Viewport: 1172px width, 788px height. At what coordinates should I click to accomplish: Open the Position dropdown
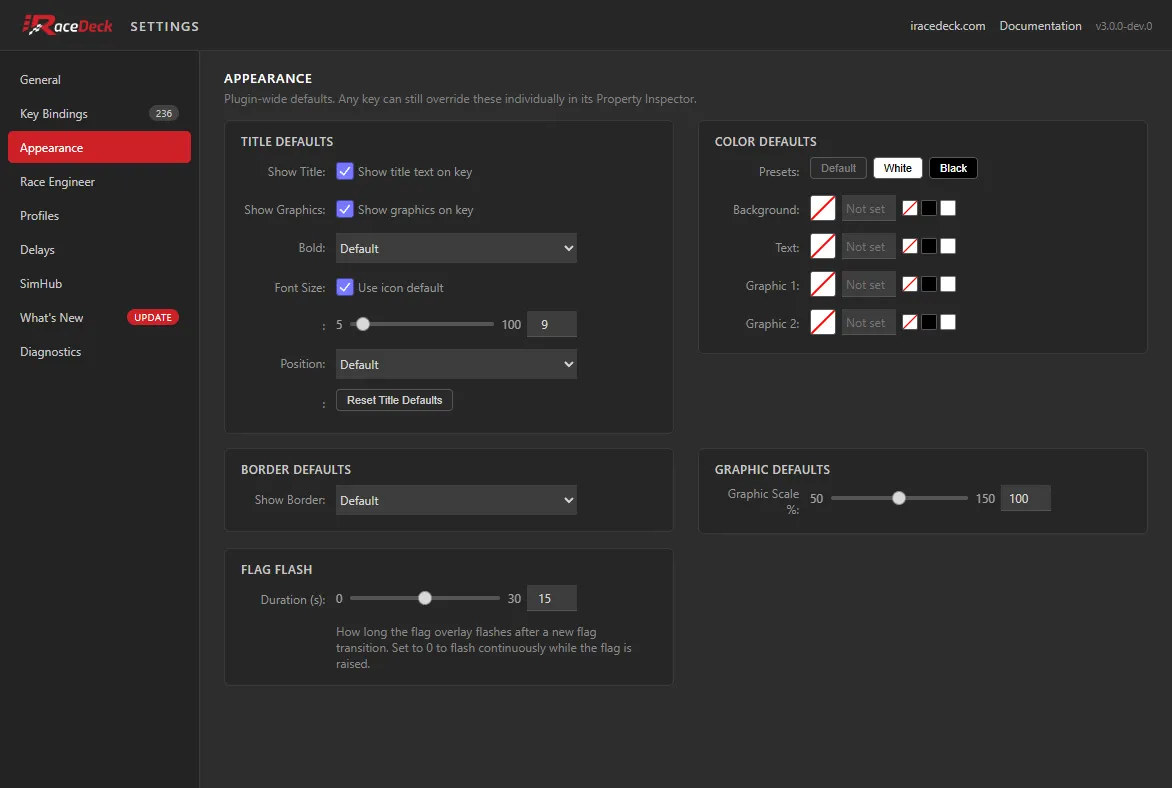(x=456, y=364)
